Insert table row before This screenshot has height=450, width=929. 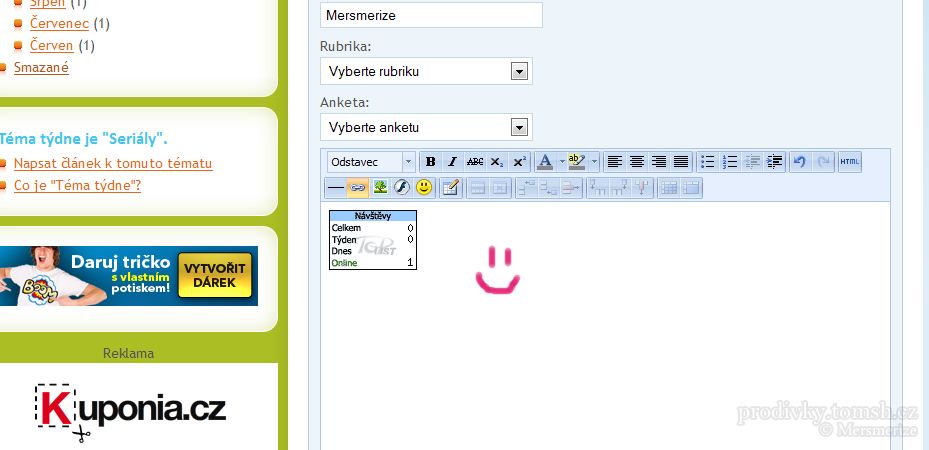click(526, 188)
